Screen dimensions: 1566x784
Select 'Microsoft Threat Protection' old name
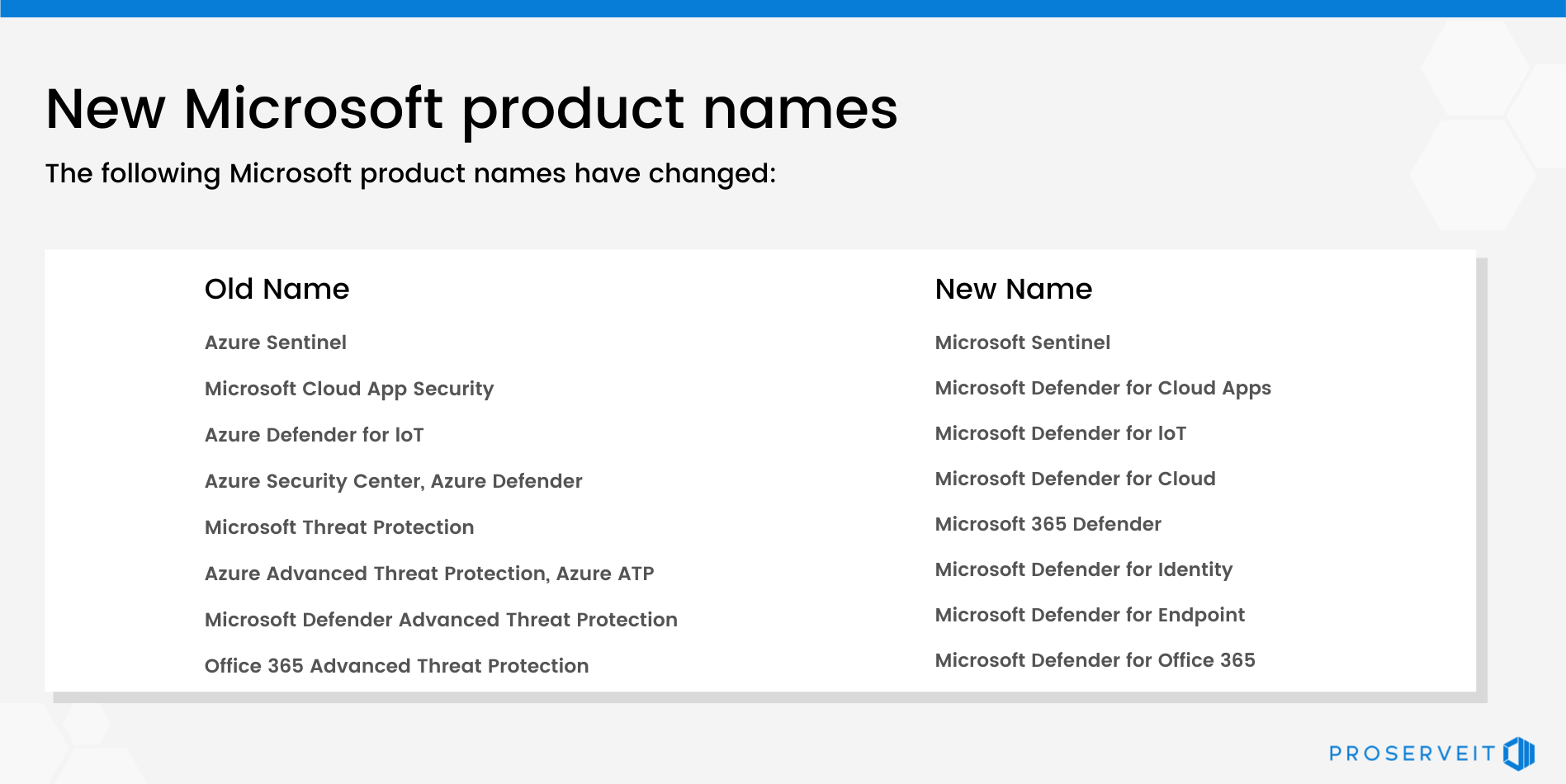pyautogui.click(x=338, y=527)
